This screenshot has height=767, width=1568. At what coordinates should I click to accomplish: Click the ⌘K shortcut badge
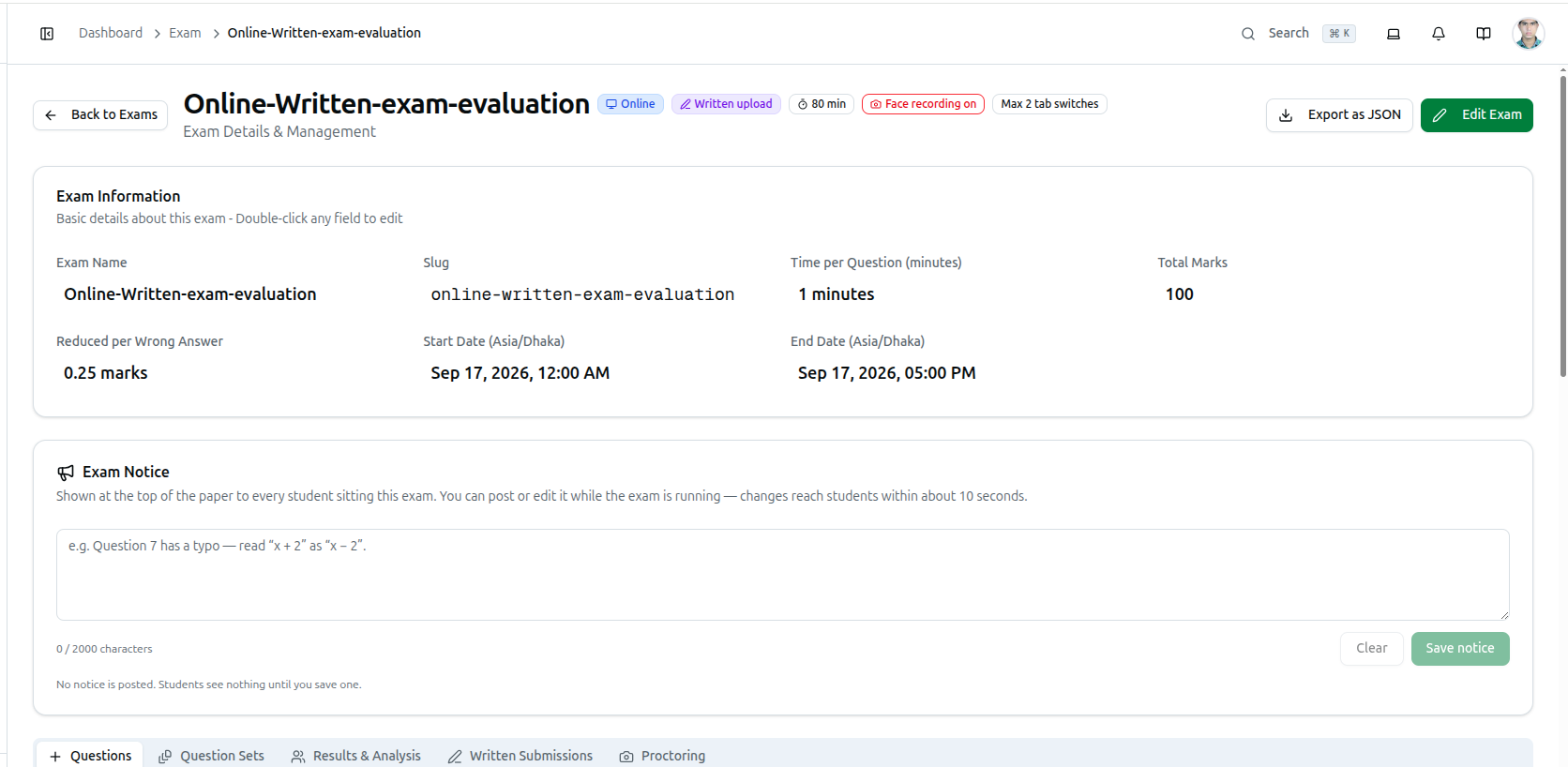click(x=1339, y=34)
